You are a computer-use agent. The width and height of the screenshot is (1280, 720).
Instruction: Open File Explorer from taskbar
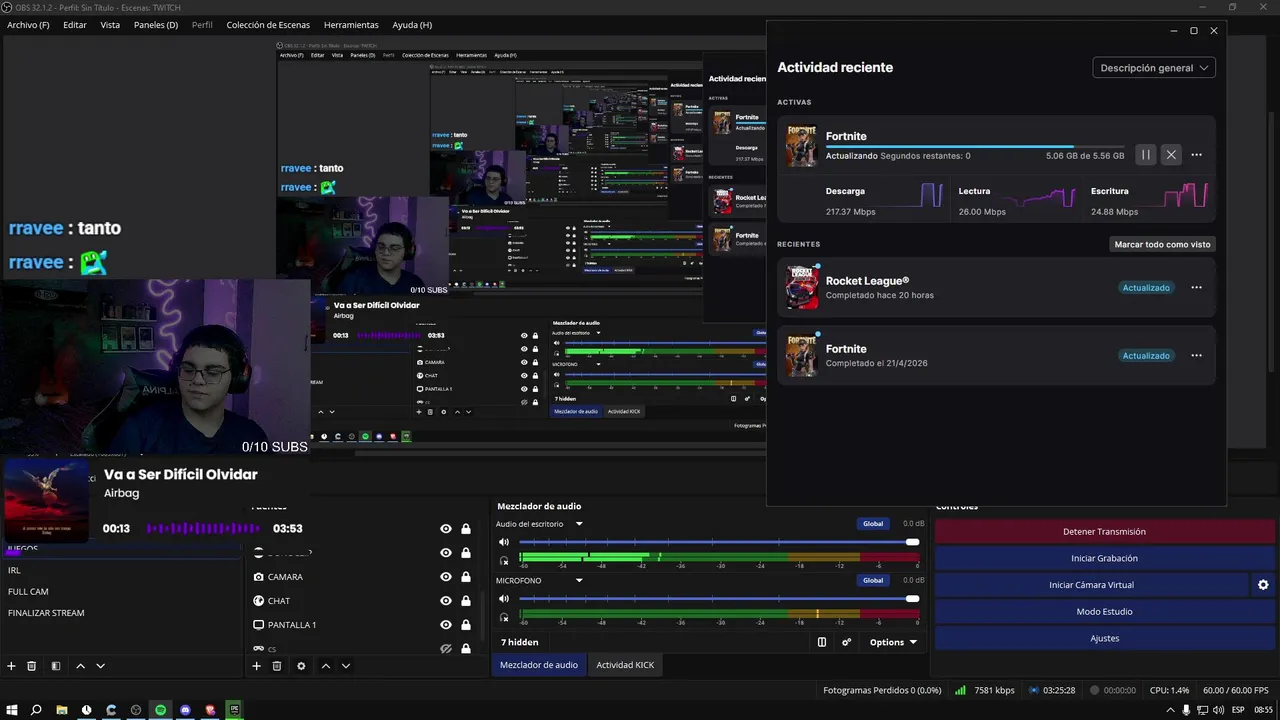(62, 710)
